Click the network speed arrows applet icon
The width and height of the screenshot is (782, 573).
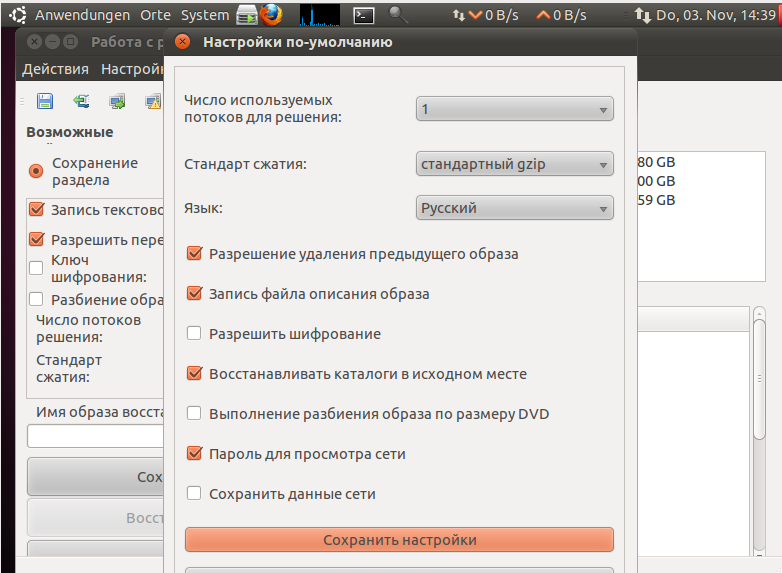pyautogui.click(x=458, y=15)
